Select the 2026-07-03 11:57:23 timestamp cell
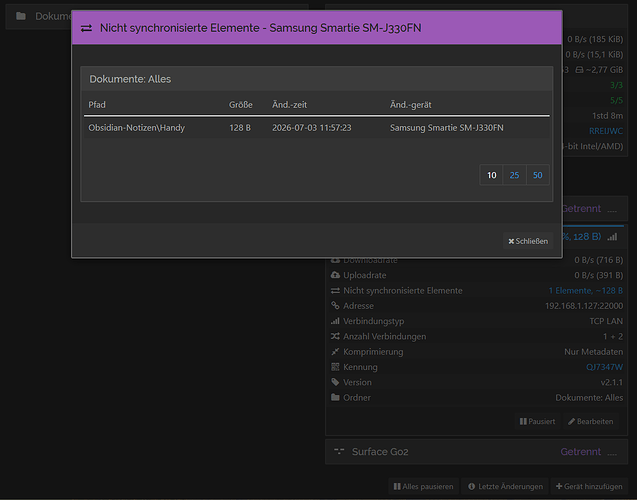The height and width of the screenshot is (500, 637). [312, 128]
